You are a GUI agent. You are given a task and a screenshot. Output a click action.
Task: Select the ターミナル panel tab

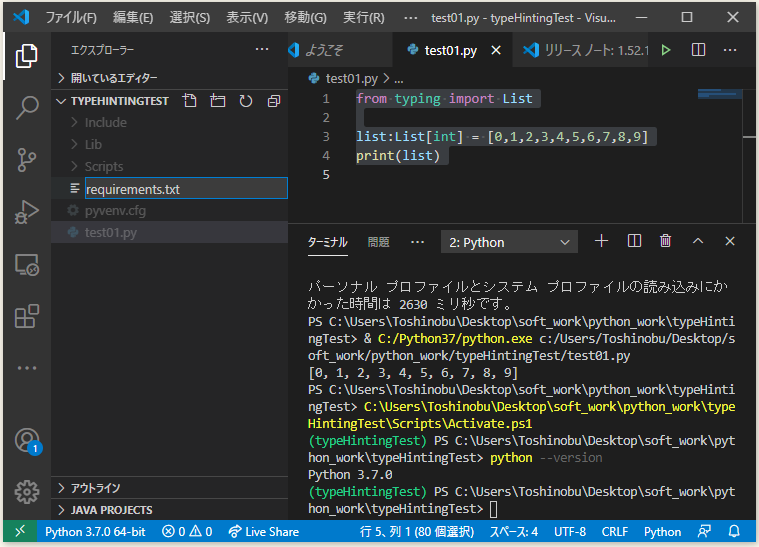coord(328,242)
